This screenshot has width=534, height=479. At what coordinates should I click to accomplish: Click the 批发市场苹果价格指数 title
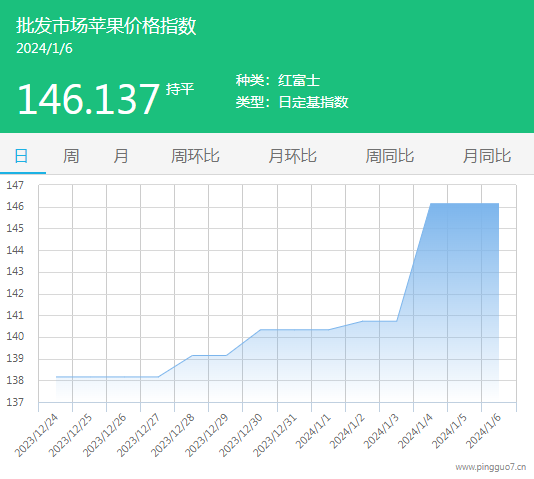(x=106, y=26)
